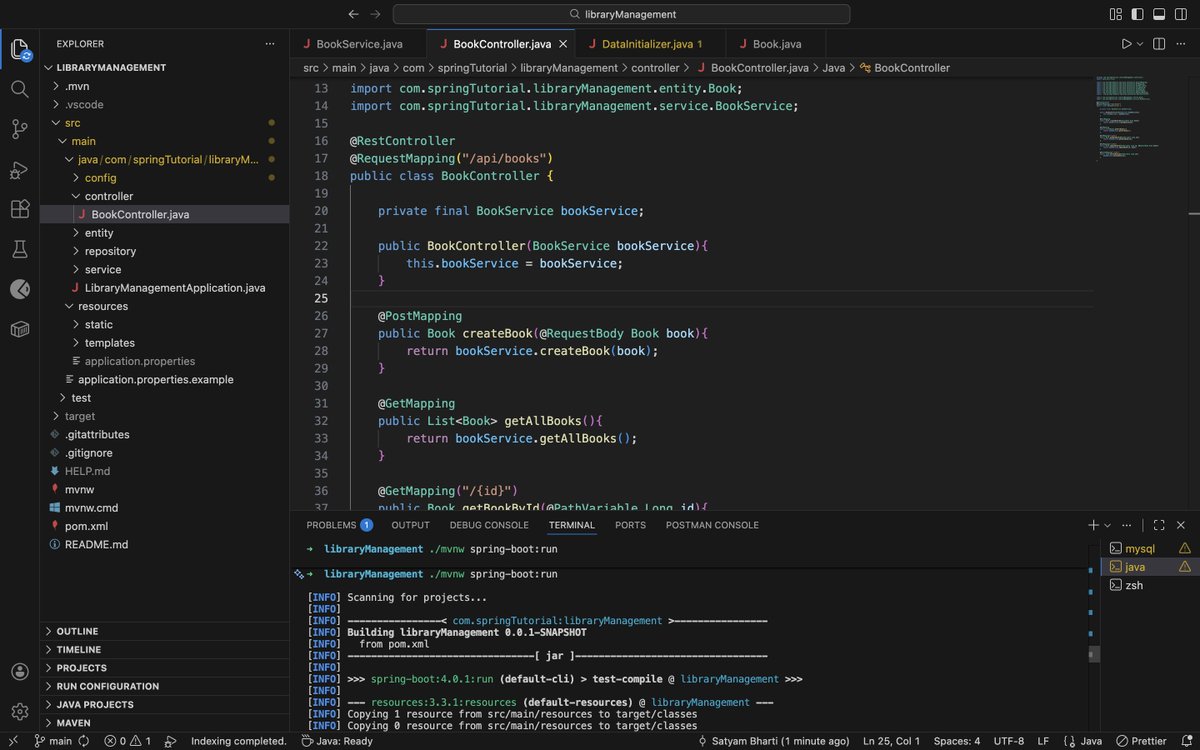
Task: Select the zsh terminal in list
Action: pyautogui.click(x=1149, y=585)
